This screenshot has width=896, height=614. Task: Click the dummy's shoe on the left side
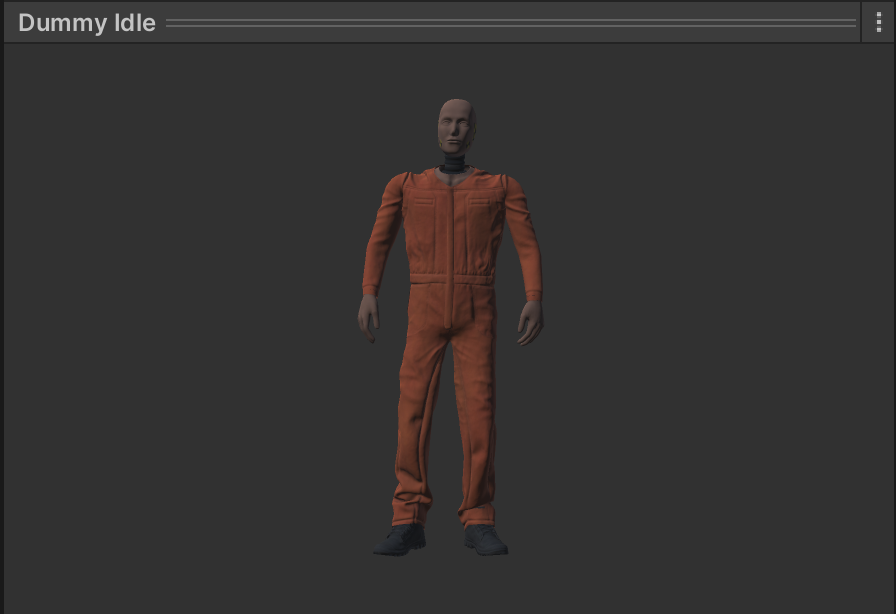click(x=400, y=540)
